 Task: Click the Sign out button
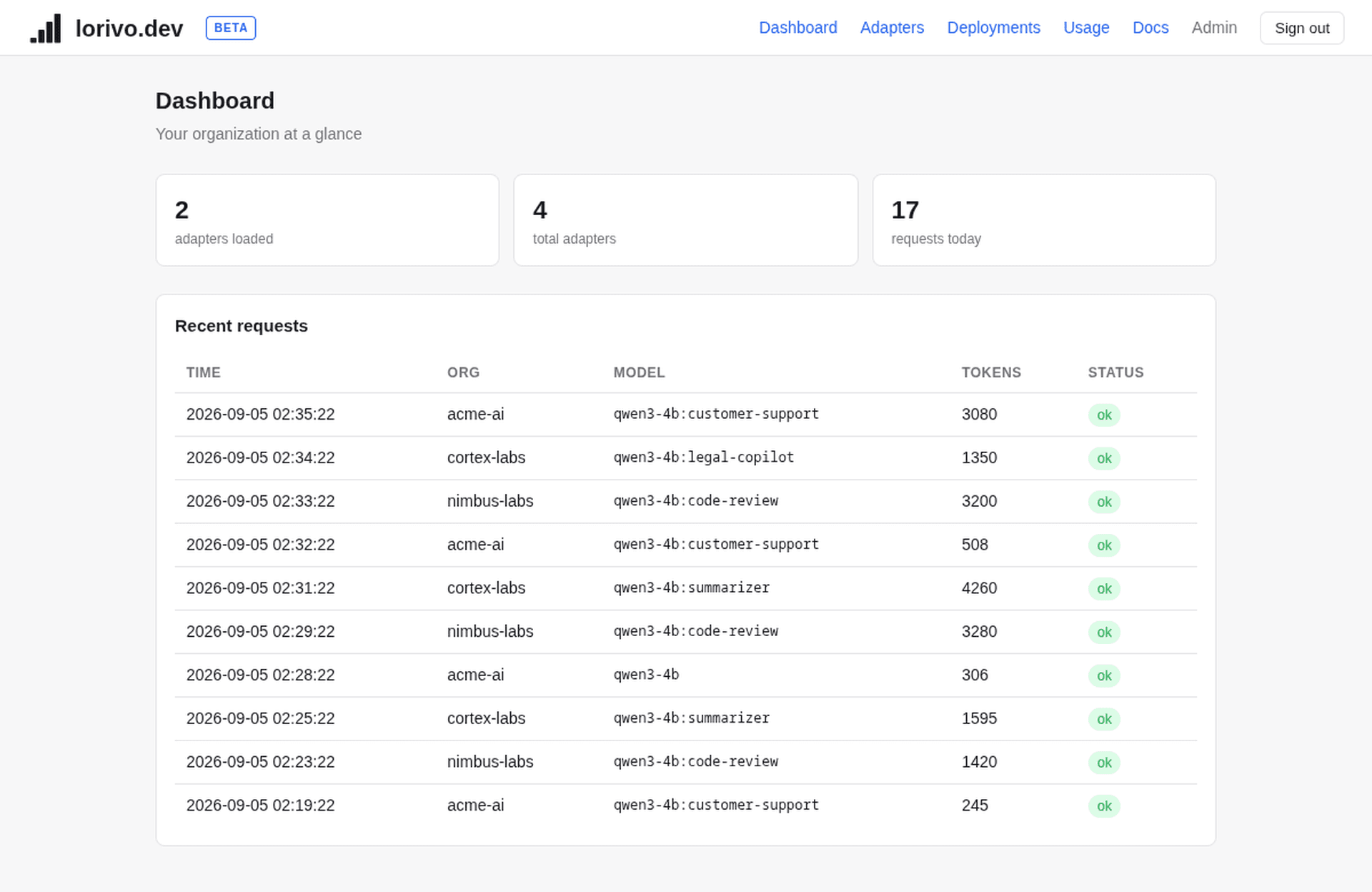tap(1301, 28)
